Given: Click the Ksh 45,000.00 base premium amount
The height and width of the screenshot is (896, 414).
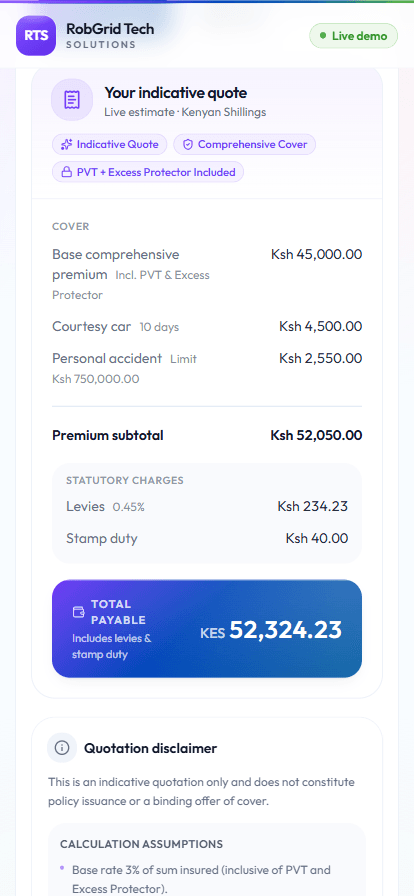Looking at the screenshot, I should click(316, 254).
